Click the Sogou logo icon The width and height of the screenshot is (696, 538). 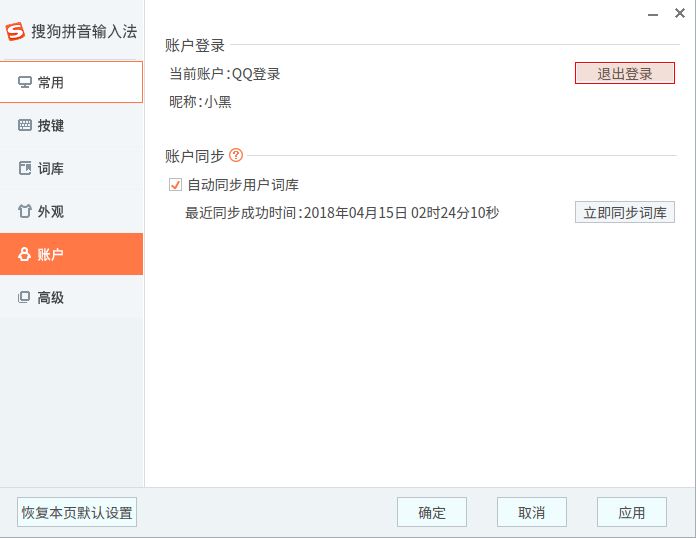(x=15, y=32)
